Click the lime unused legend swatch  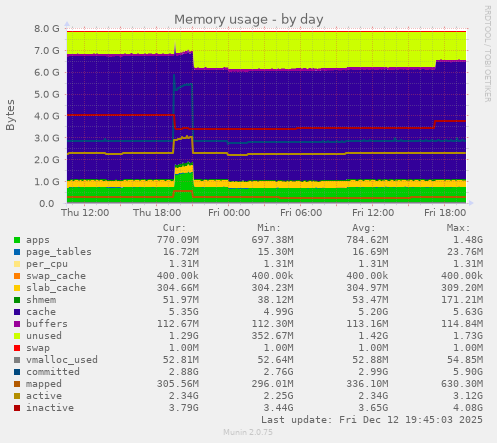17,336
